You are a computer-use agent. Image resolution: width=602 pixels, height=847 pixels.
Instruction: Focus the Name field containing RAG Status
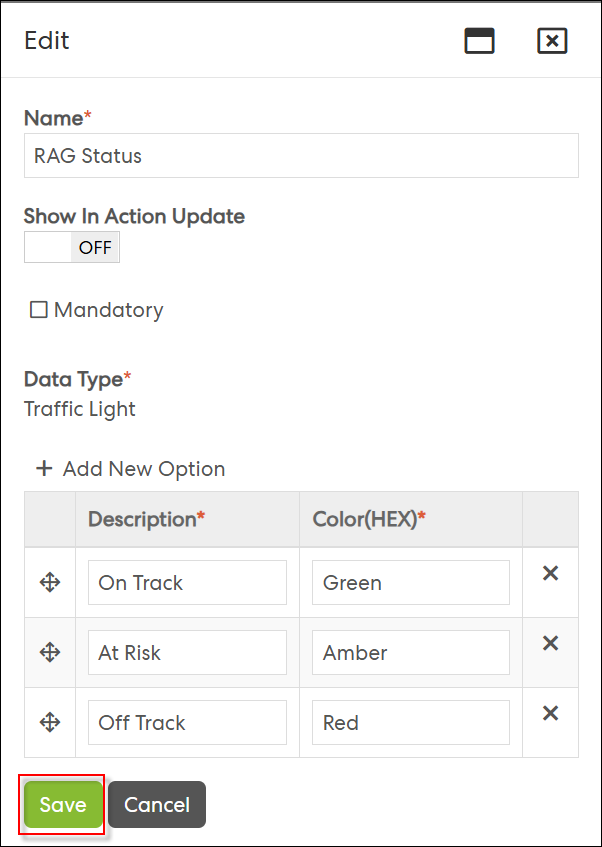coord(301,156)
